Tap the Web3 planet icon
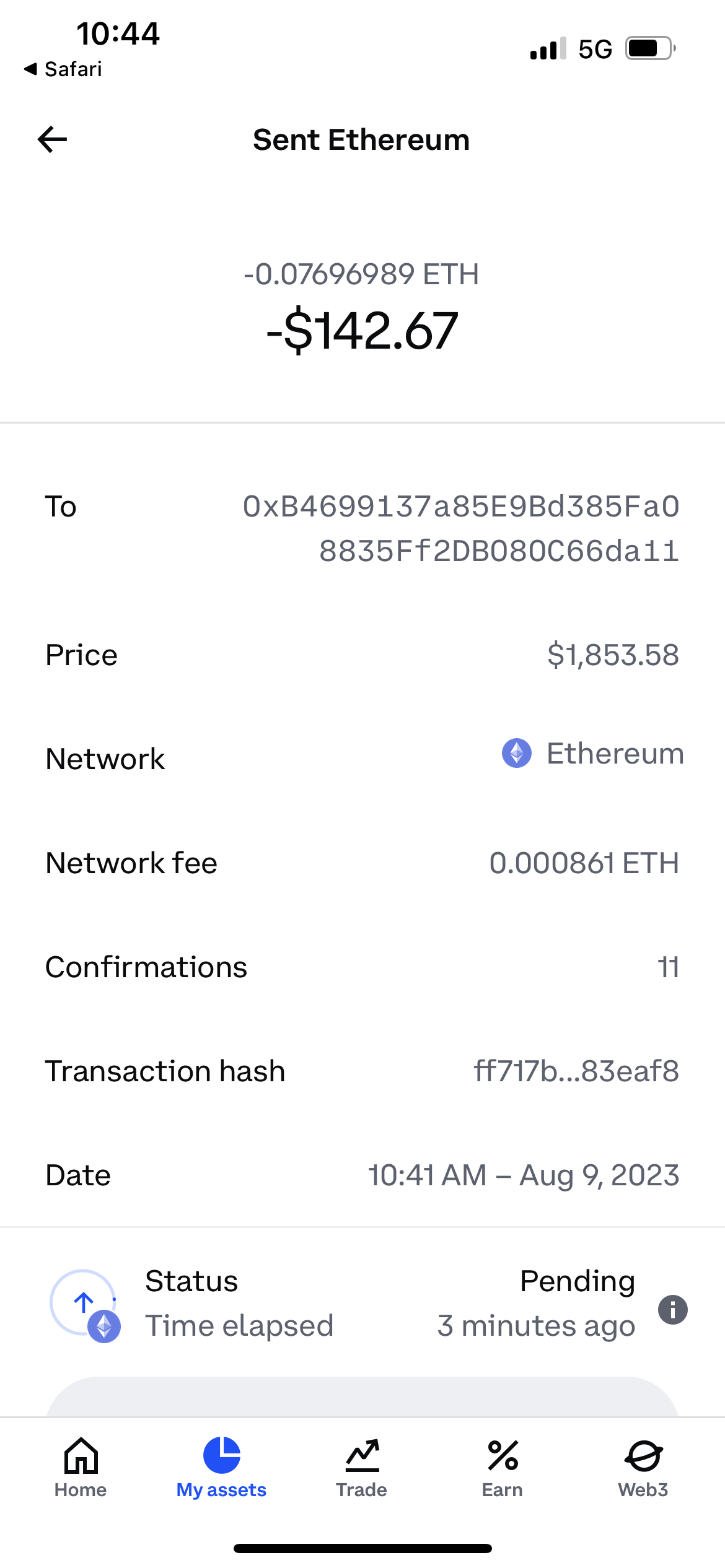Image resolution: width=725 pixels, height=1568 pixels. tap(643, 1455)
